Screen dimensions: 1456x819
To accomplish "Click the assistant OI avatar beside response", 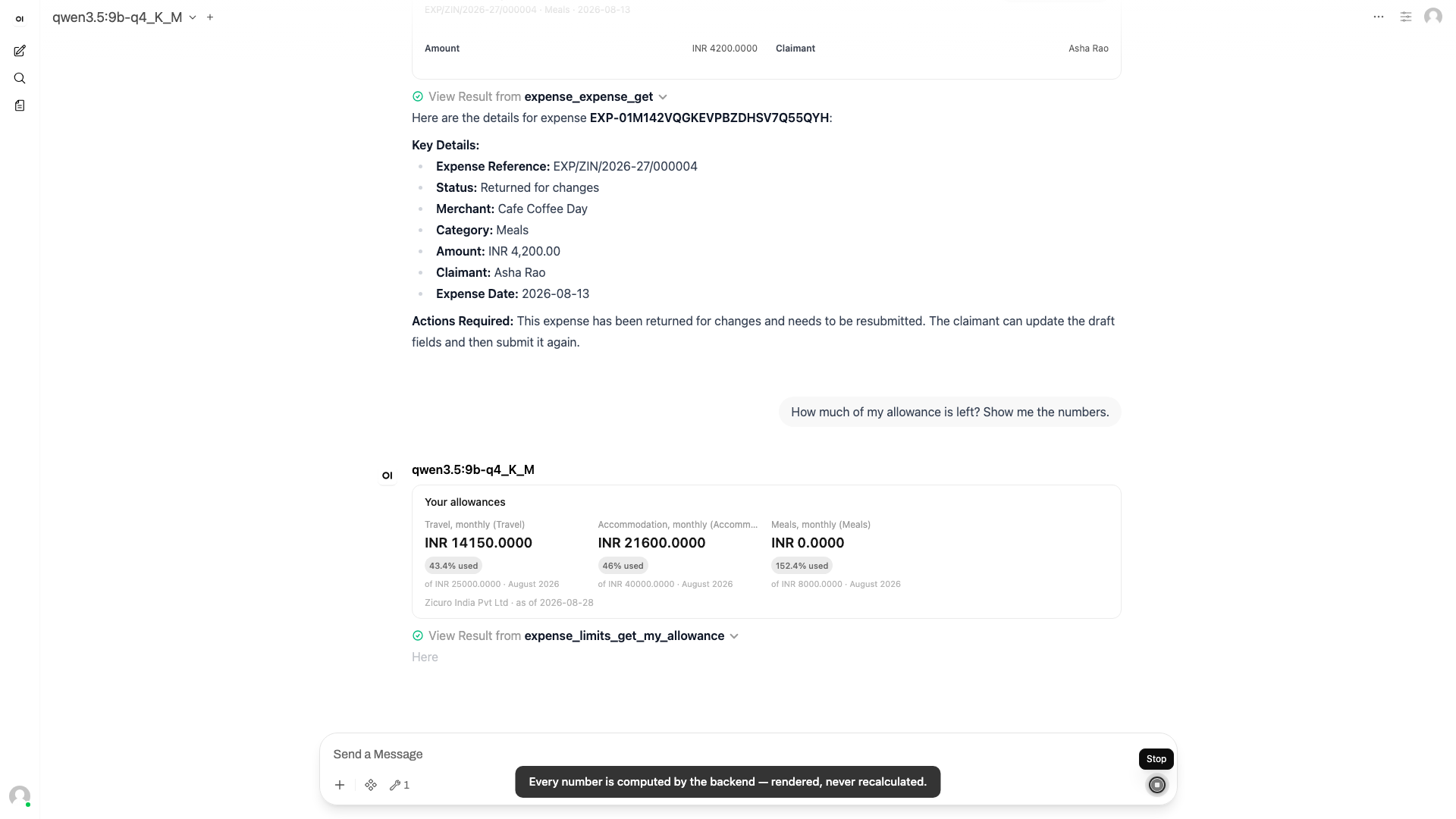I will (388, 475).
